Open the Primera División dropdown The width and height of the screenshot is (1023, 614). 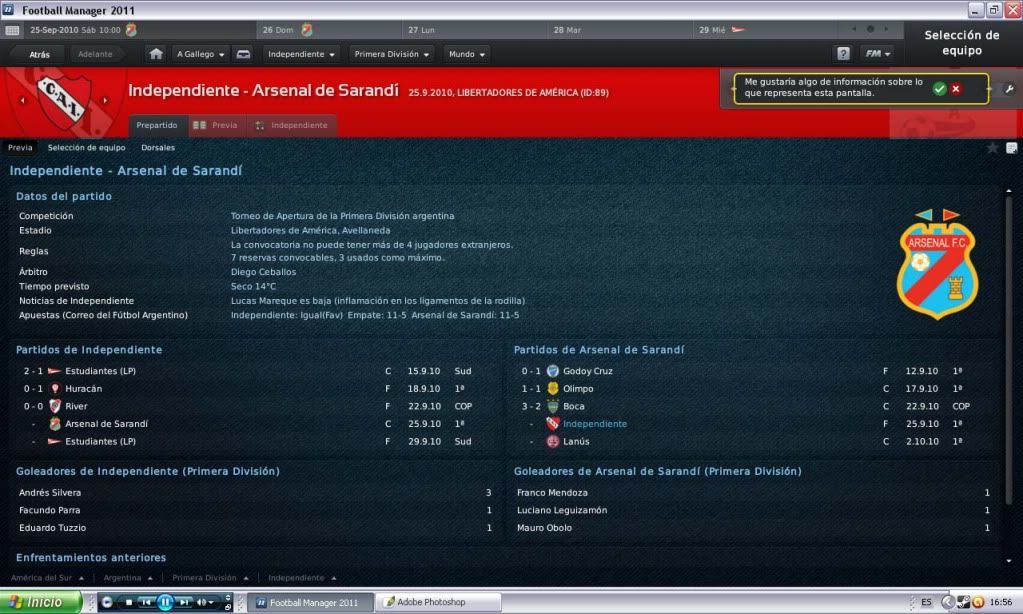coord(391,54)
